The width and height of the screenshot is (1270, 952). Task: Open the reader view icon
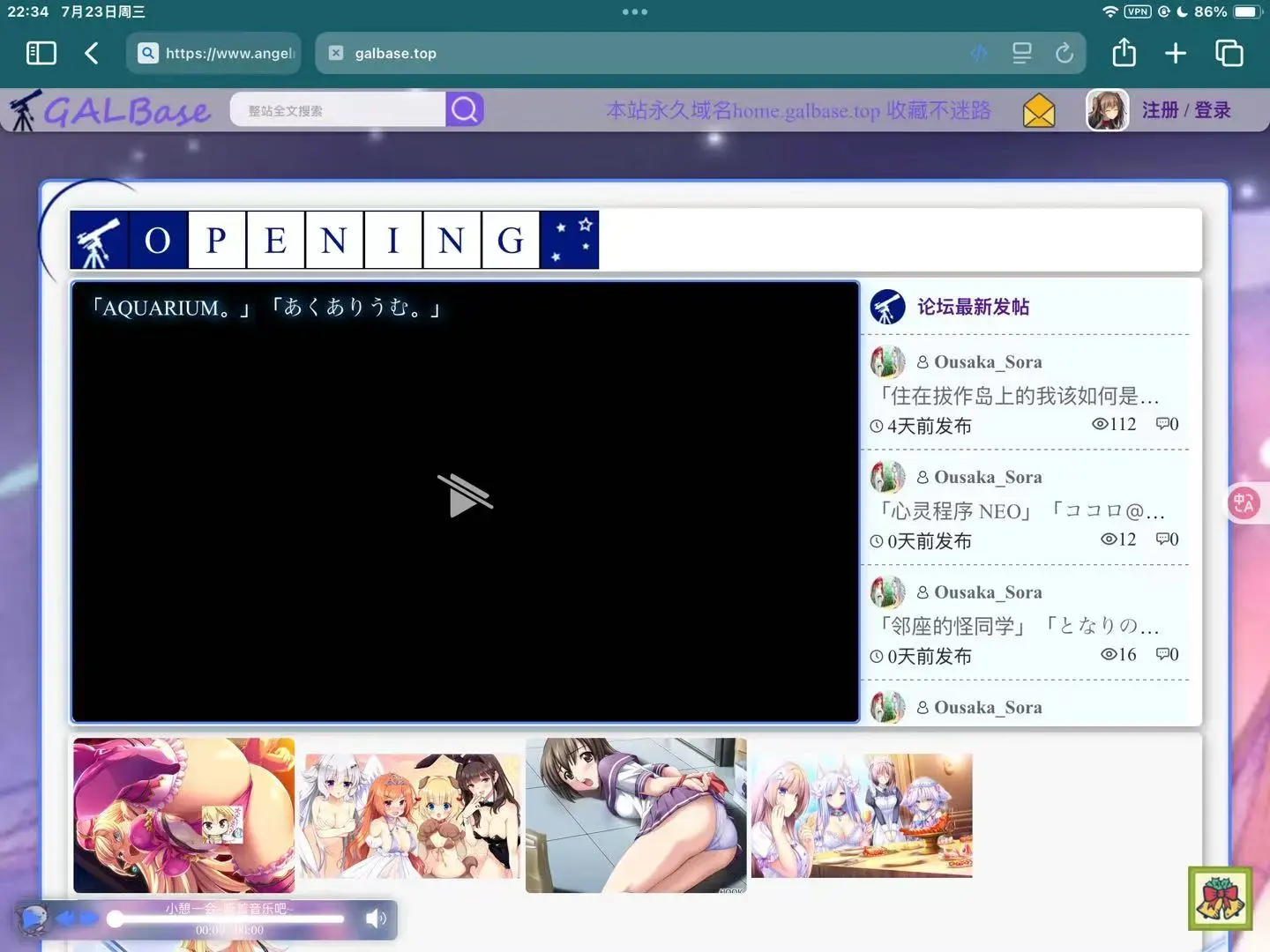pos(1022,53)
